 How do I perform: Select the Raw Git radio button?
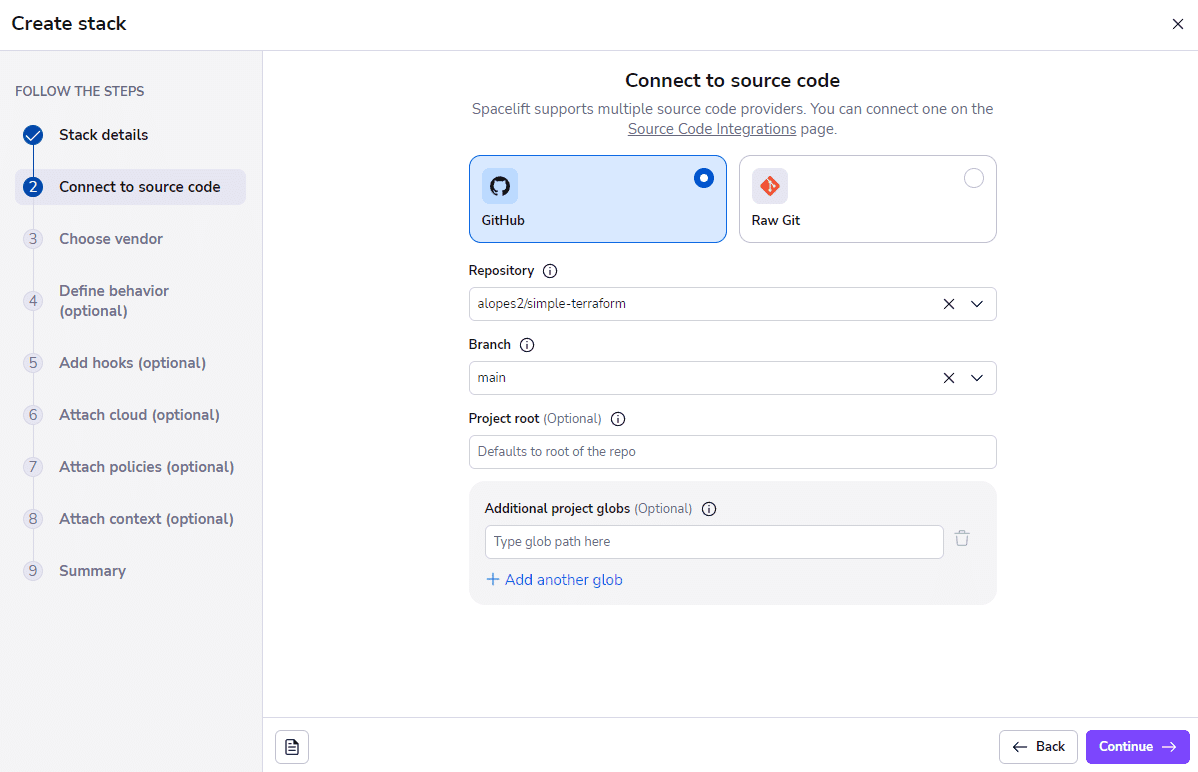click(x=974, y=178)
